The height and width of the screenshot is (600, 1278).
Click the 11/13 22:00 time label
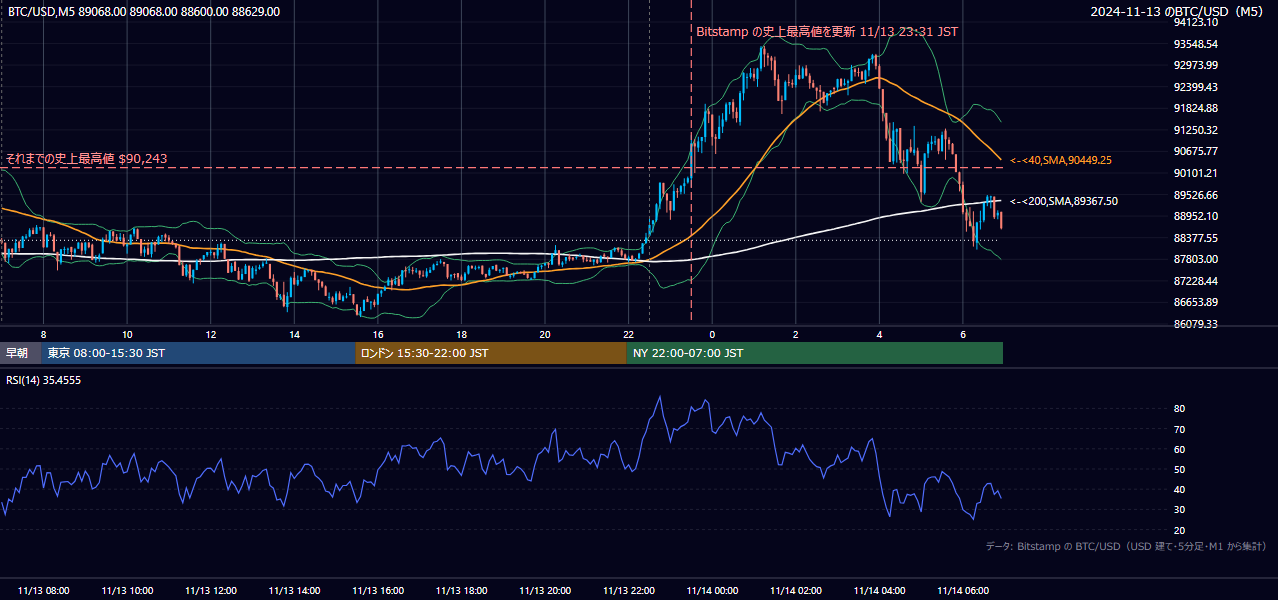click(628, 591)
